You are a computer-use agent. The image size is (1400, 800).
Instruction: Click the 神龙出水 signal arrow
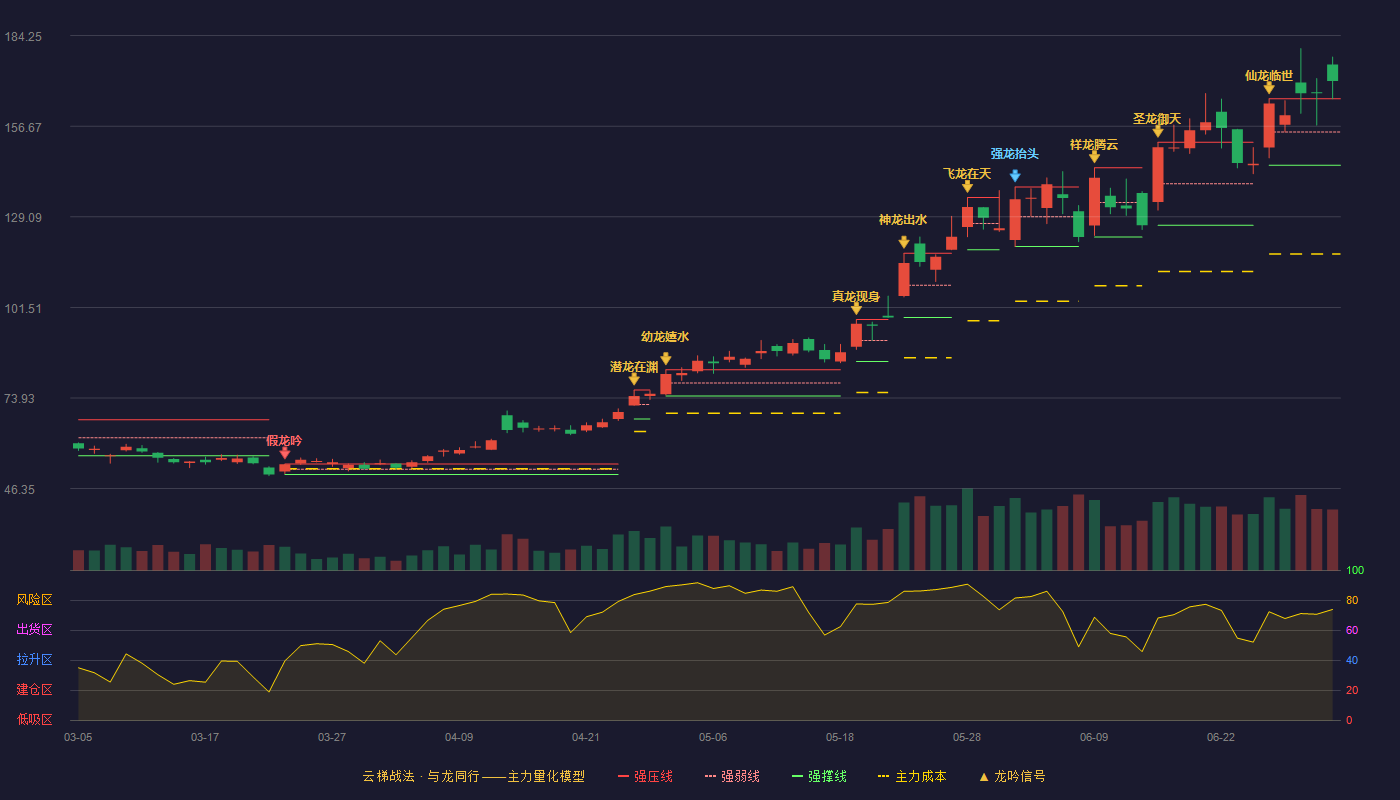pos(904,242)
